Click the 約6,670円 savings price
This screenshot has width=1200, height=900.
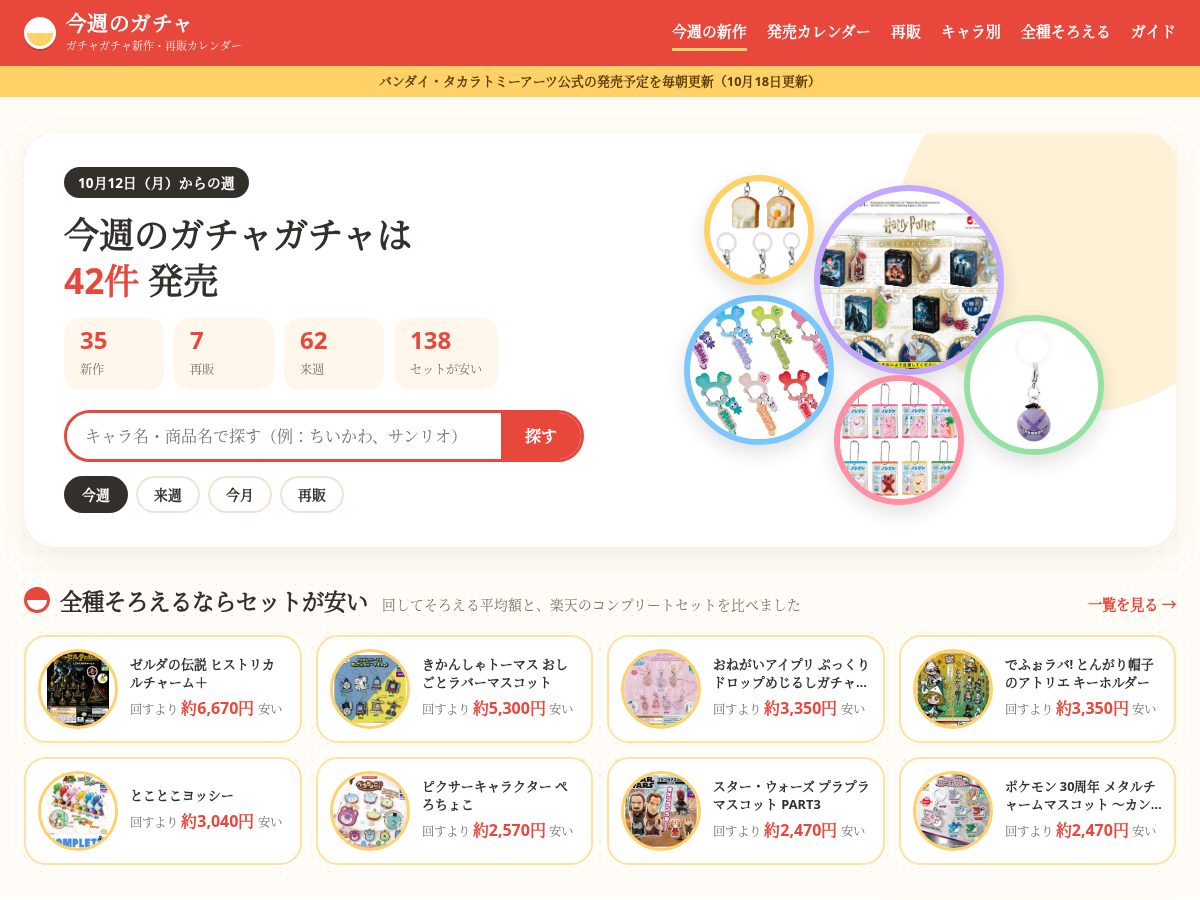(218, 708)
